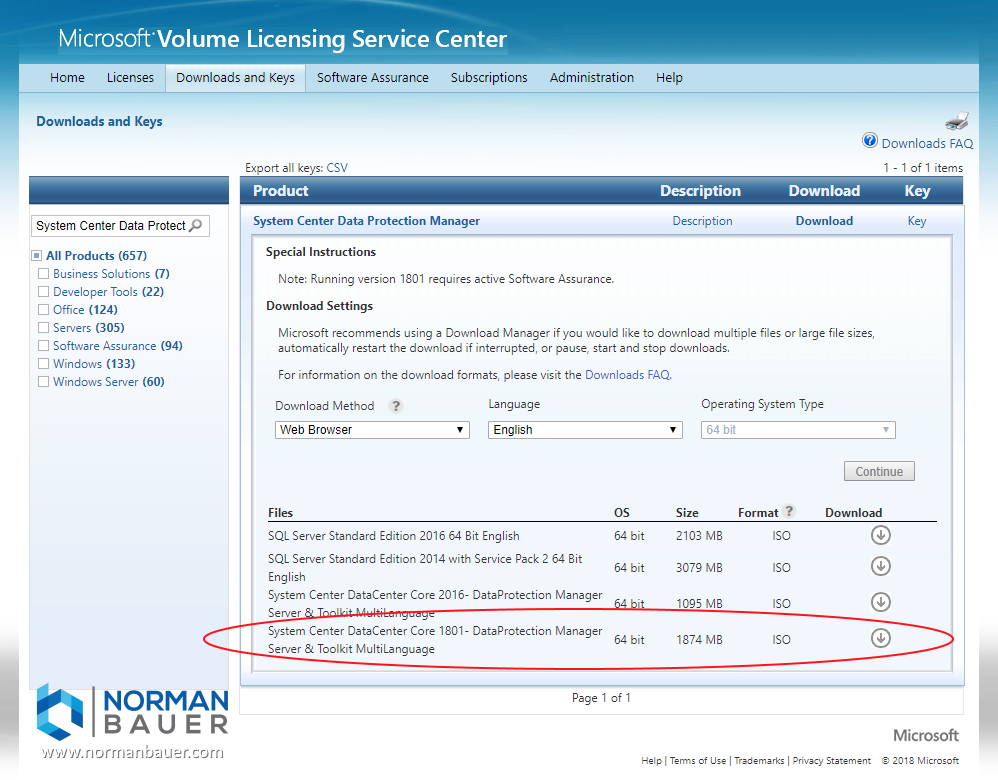
Task: Click the Download Method help icon
Action: (396, 406)
